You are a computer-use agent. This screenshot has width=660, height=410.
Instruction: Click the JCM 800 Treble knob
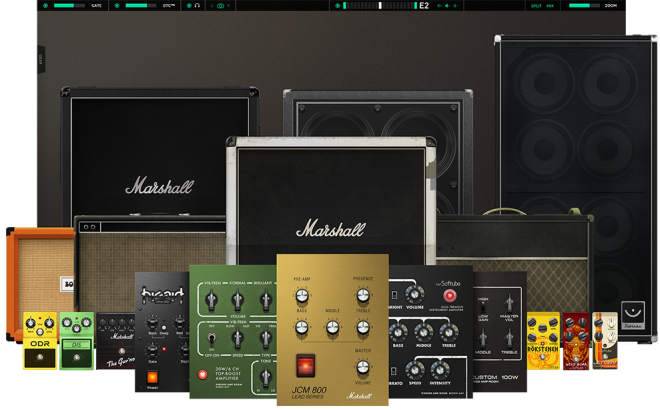(363, 327)
